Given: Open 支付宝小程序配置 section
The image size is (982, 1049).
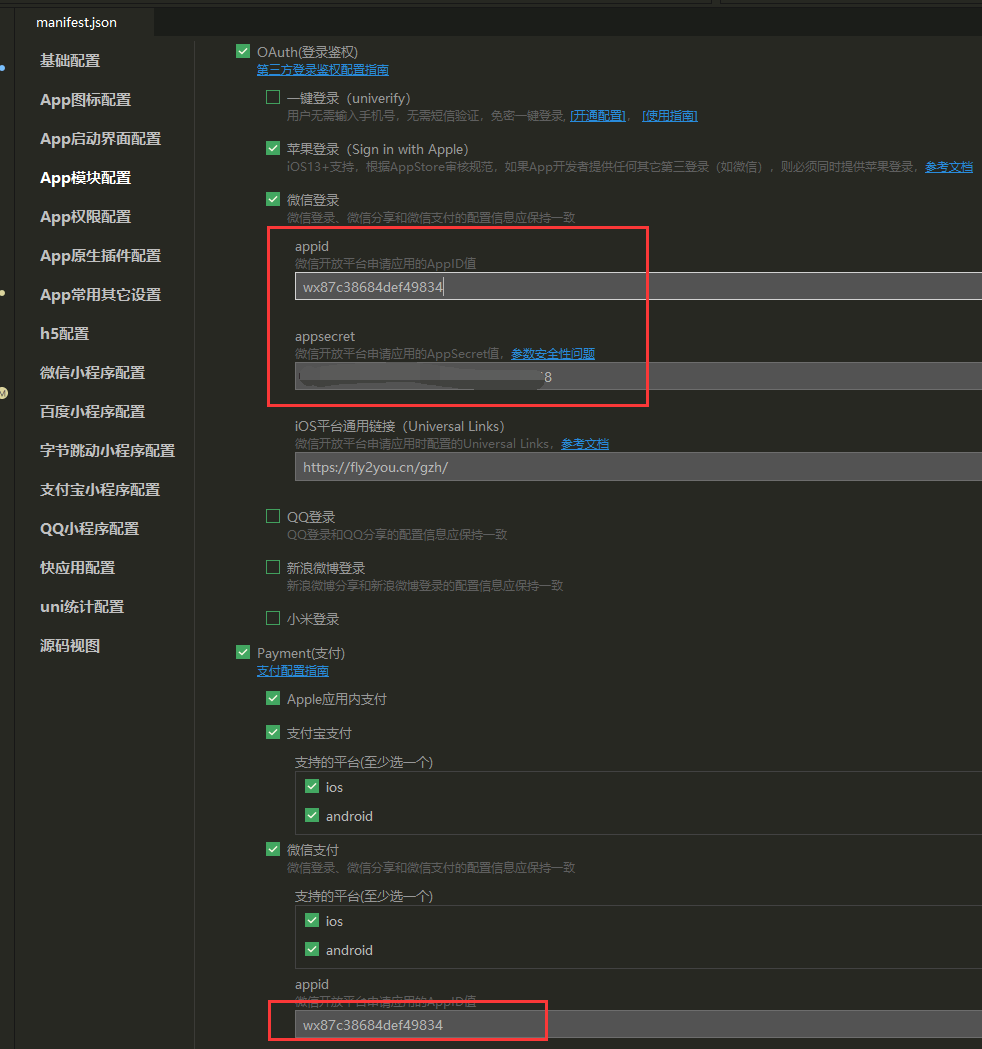Looking at the screenshot, I should tap(100, 490).
